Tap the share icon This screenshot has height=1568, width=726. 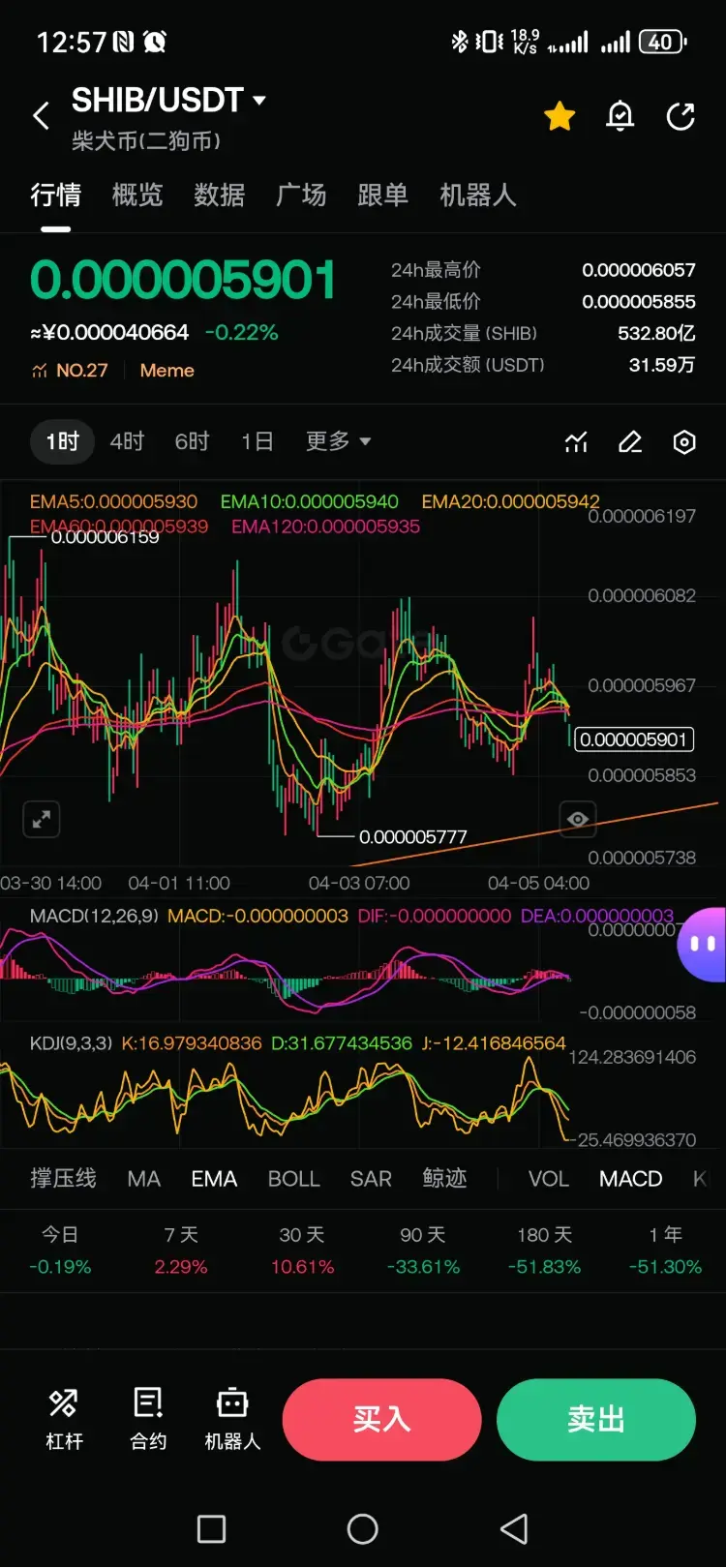[x=681, y=117]
